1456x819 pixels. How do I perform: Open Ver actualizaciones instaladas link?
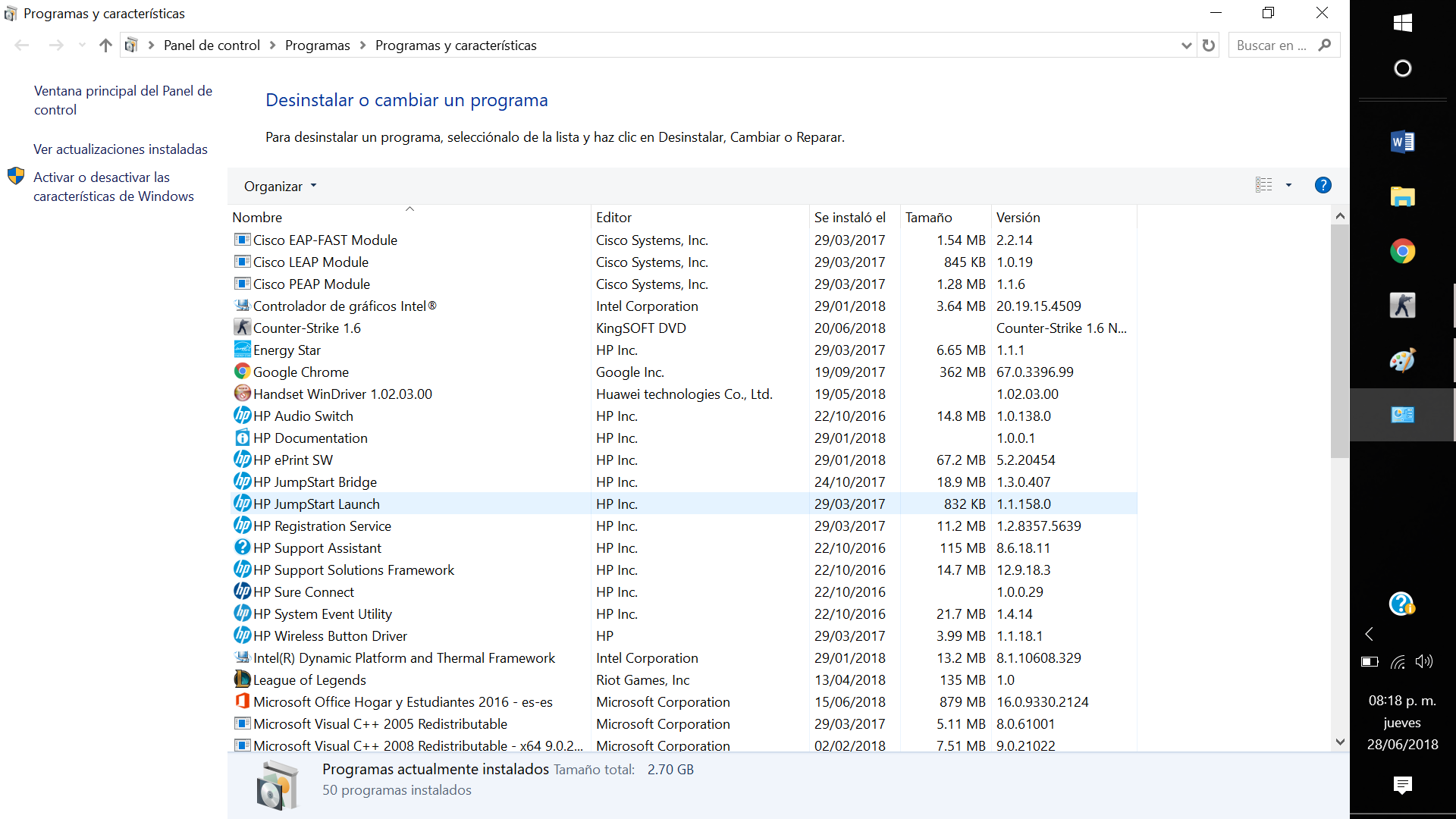point(121,149)
